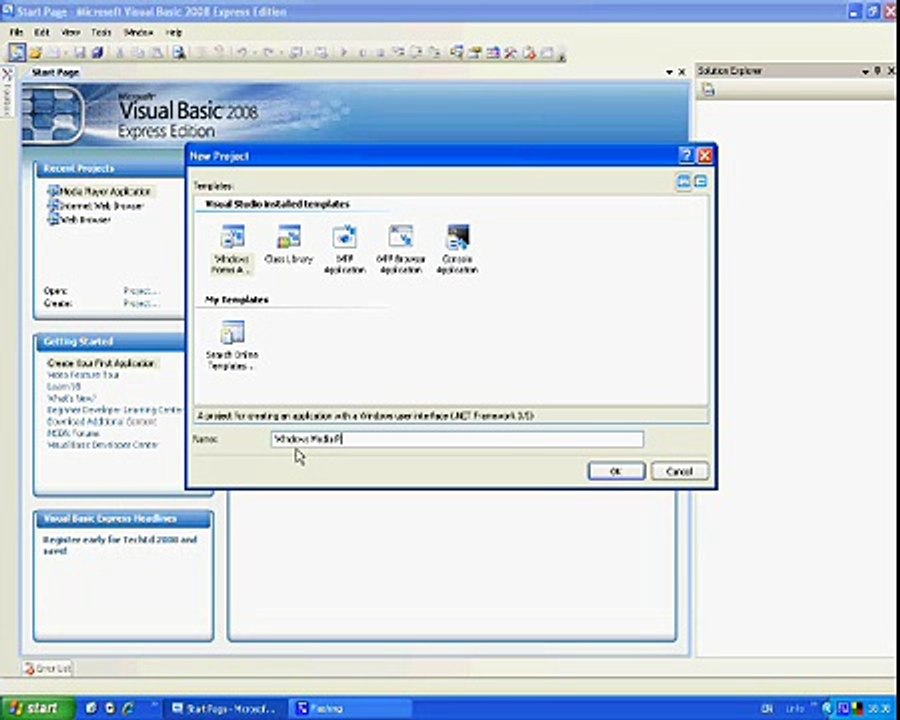
Task: Click Create Your First Application link
Action: pyautogui.click(x=101, y=363)
